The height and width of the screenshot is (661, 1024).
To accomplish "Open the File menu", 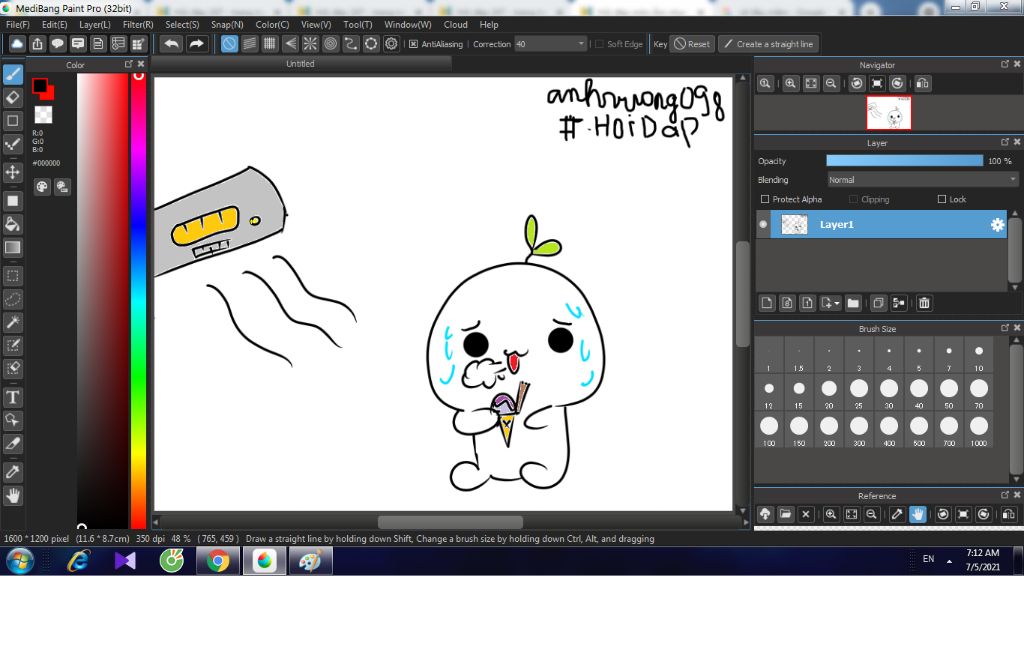I will [x=18, y=24].
